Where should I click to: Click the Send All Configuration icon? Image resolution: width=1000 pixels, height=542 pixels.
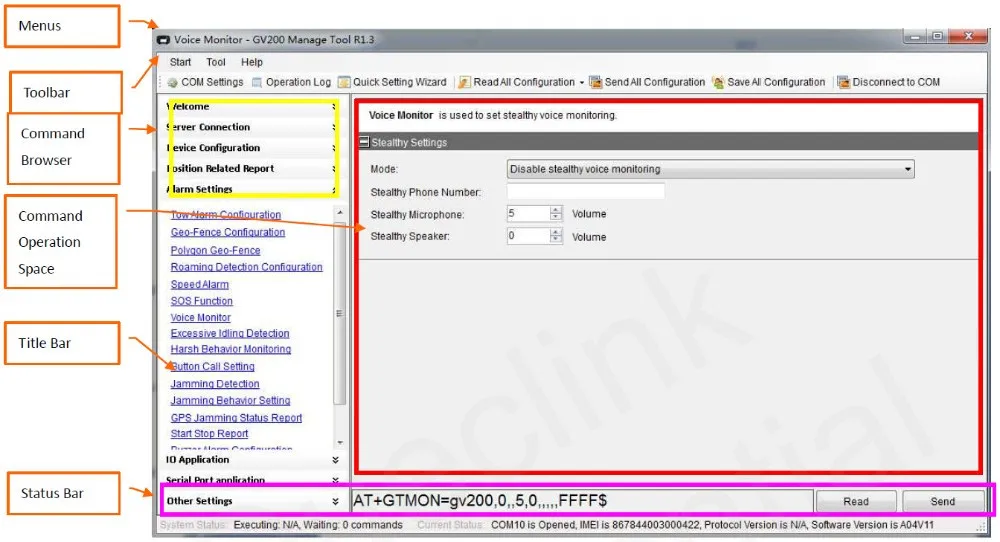596,82
